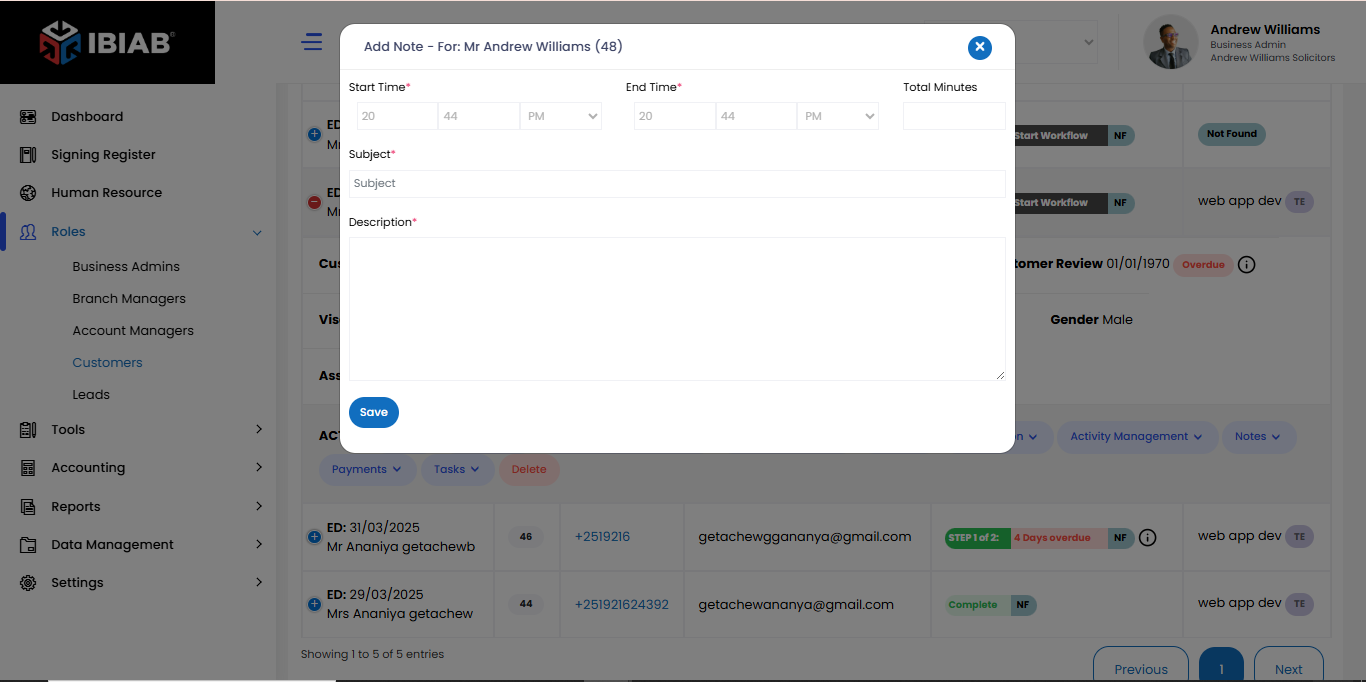Image resolution: width=1366 pixels, height=682 pixels.
Task: Click the End Time minutes field
Action: point(756,117)
